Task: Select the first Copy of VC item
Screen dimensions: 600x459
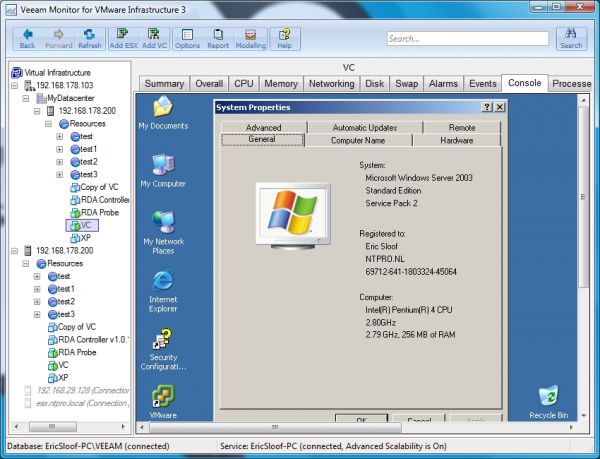Action: [x=95, y=187]
